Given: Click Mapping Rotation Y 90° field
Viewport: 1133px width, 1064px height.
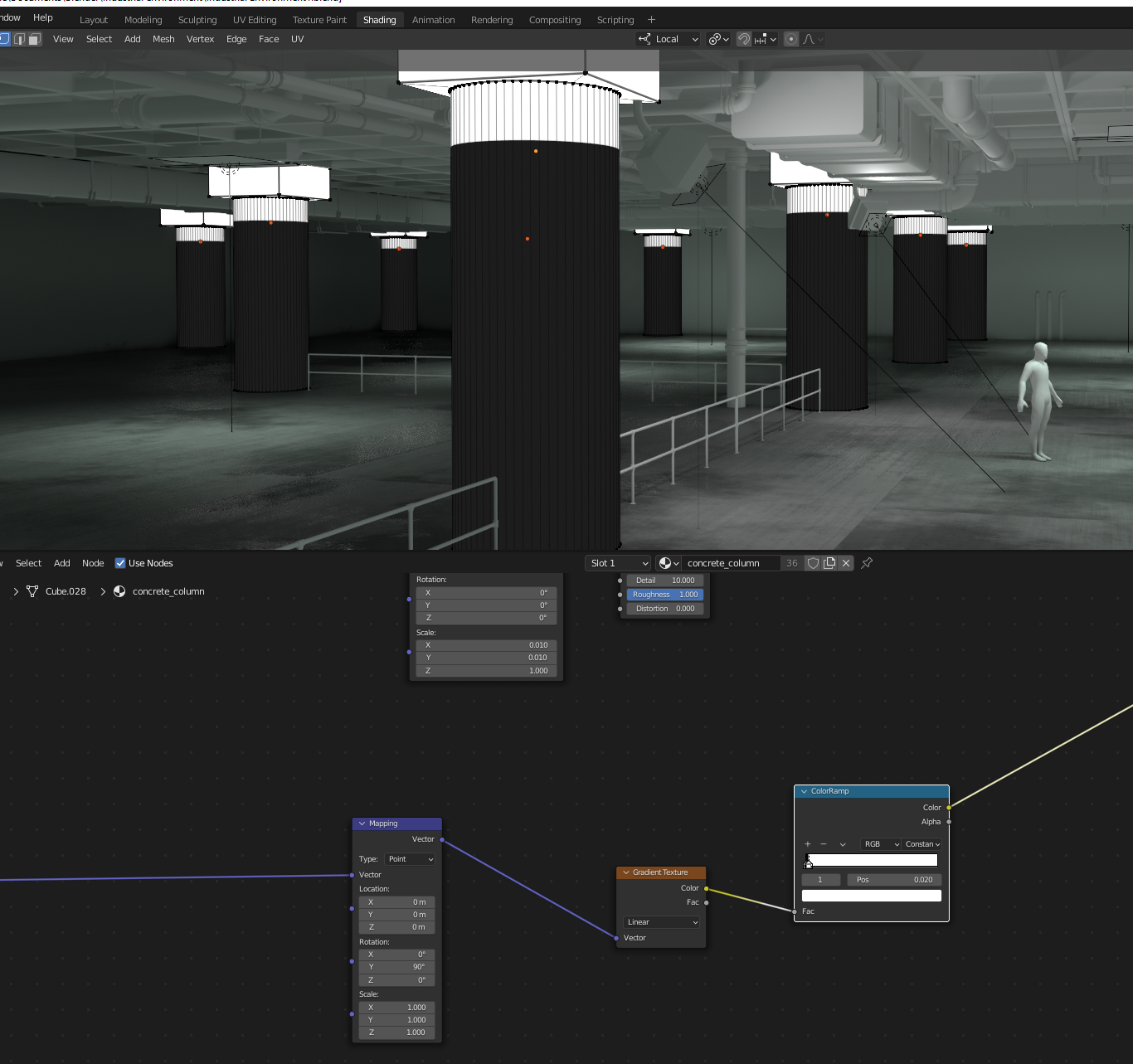Looking at the screenshot, I should click(x=396, y=967).
